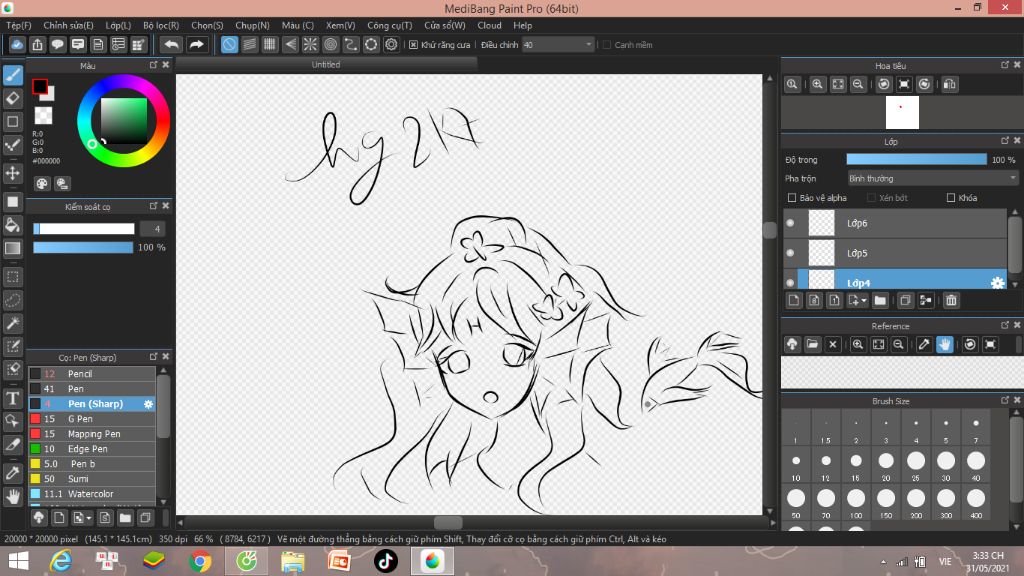The width and height of the screenshot is (1024, 576).
Task: Turn off snap guide icon
Action: pyautogui.click(x=229, y=44)
